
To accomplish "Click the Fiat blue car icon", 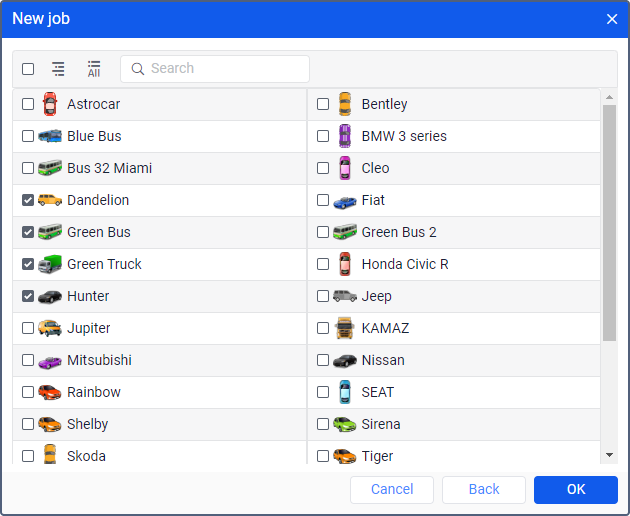I will [x=345, y=202].
